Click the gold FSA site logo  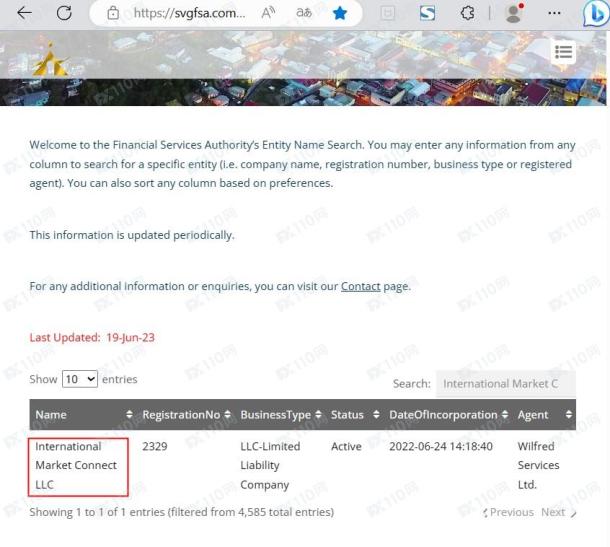pos(50,60)
